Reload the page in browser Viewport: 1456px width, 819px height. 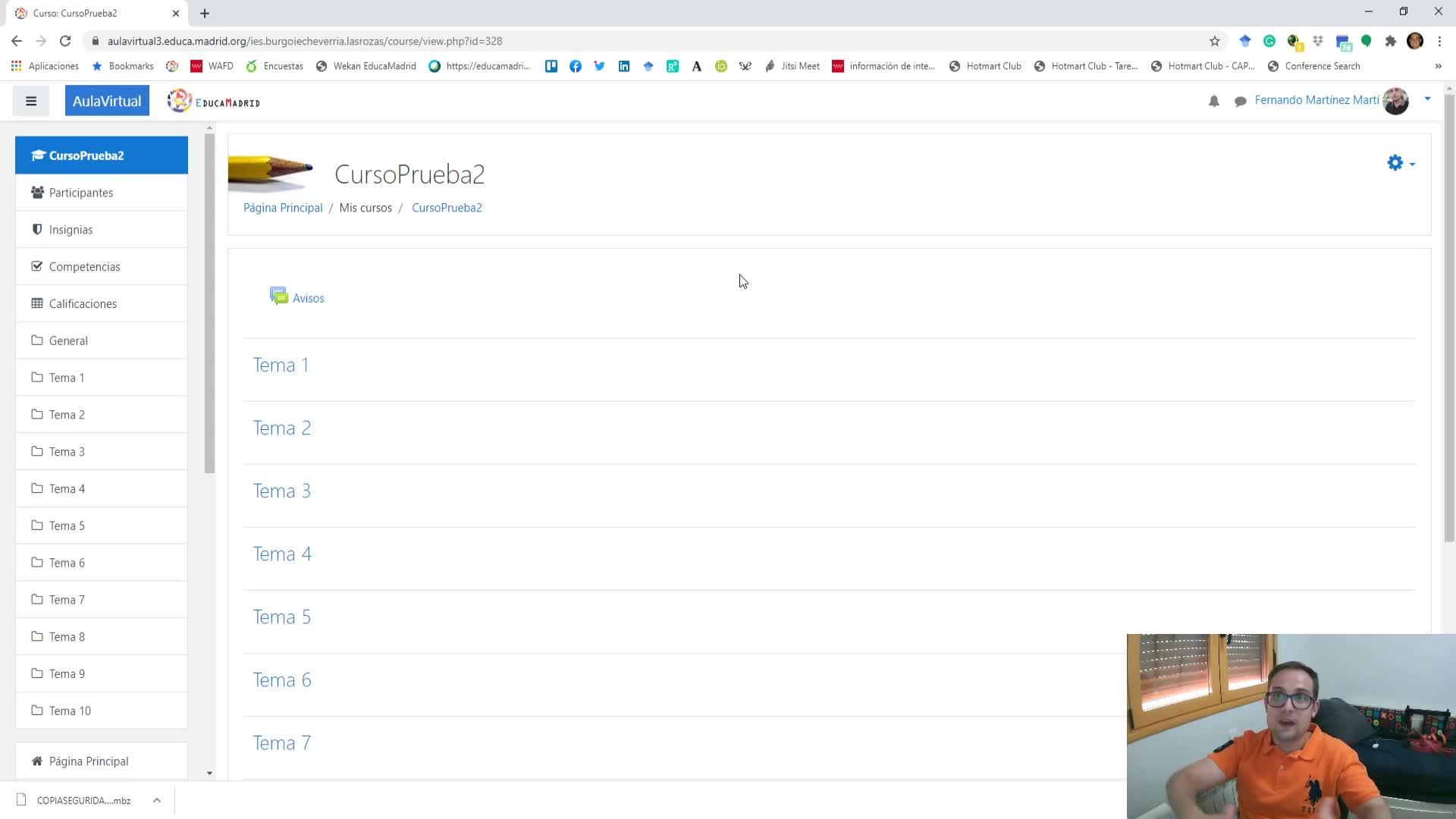[65, 41]
